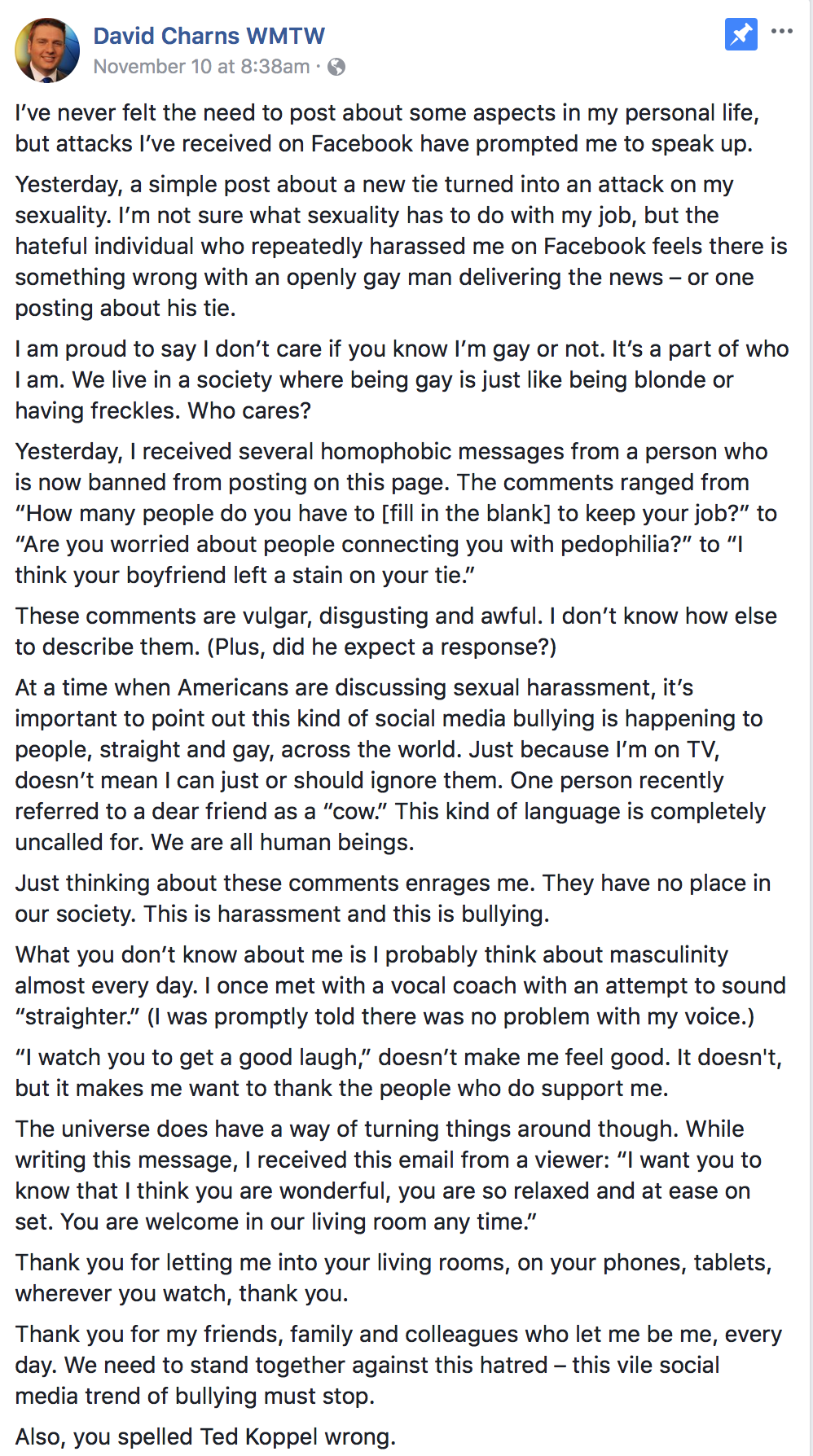This screenshot has height=1456, width=813.
Task: Click the "Who cares?" paragraph
Action: (402, 379)
